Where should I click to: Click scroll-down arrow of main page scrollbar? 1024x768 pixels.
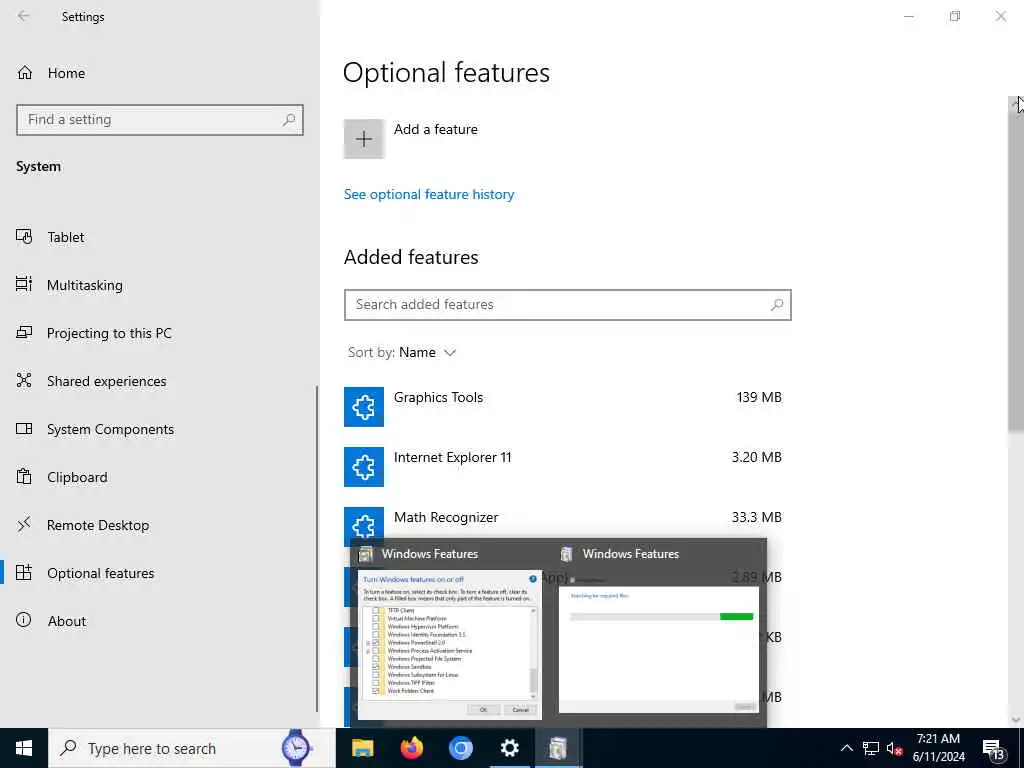(x=1016, y=720)
